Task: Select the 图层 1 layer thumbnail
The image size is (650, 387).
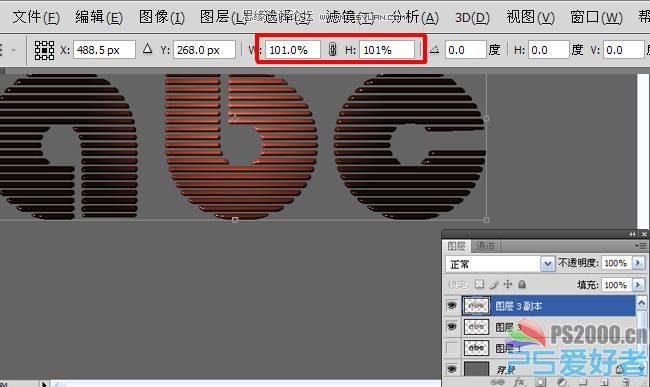Action: tap(476, 348)
